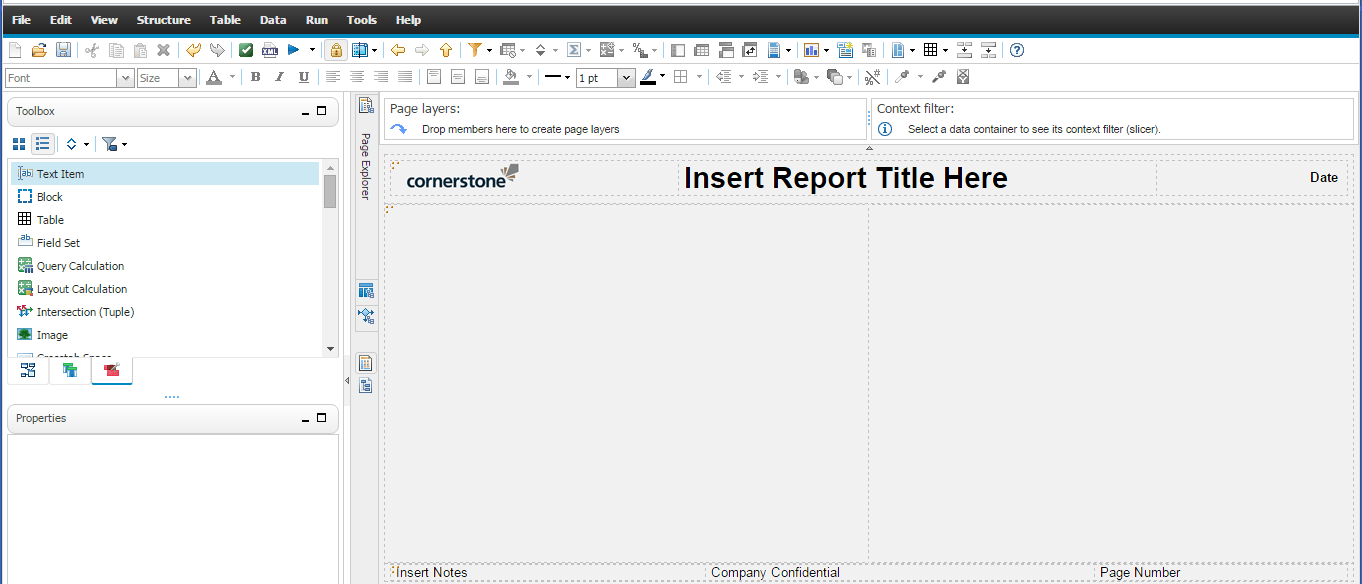Expand the Run options dropdown arrow
The width and height of the screenshot is (1362, 584).
(312, 50)
